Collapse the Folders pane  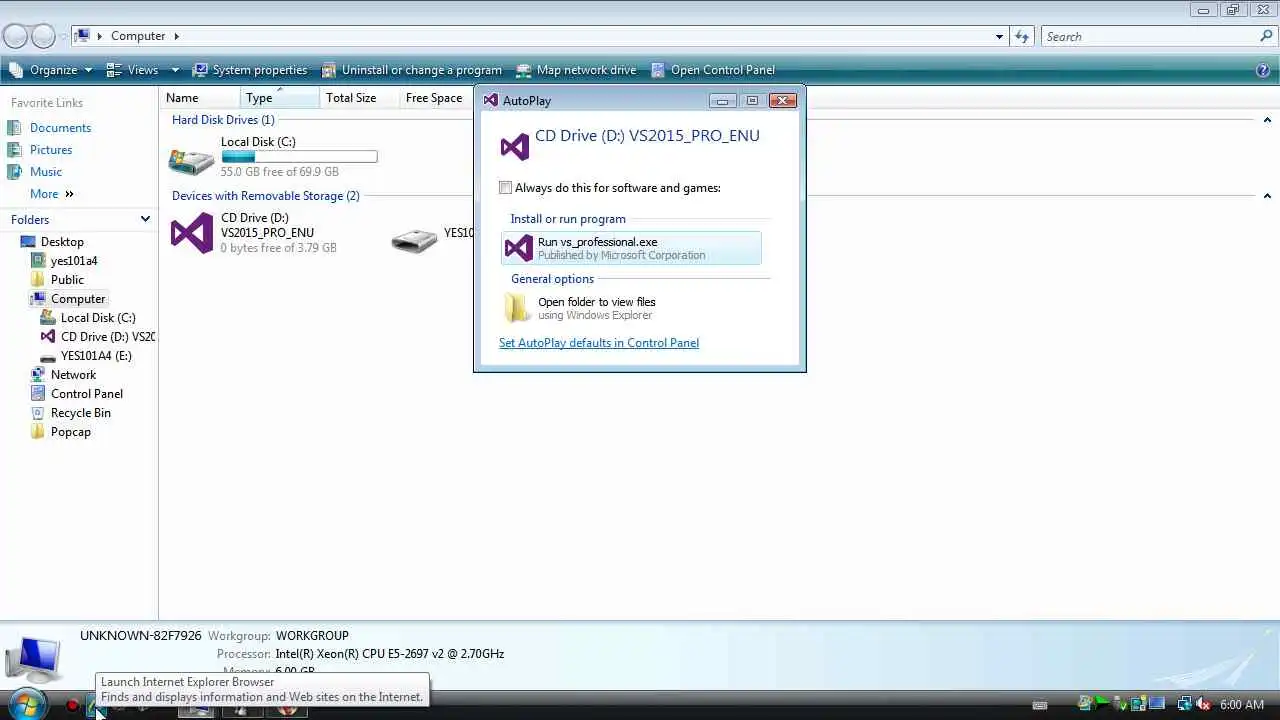(x=145, y=220)
